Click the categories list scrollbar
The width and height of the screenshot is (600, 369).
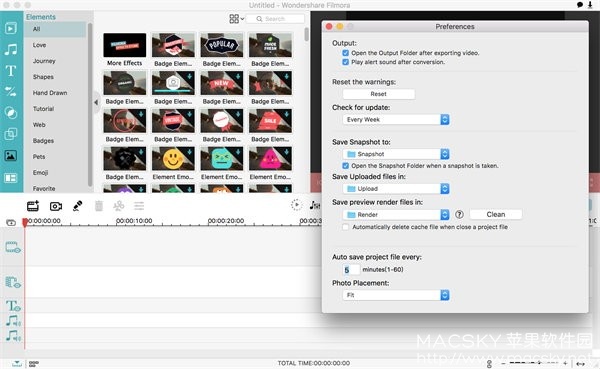[90, 103]
